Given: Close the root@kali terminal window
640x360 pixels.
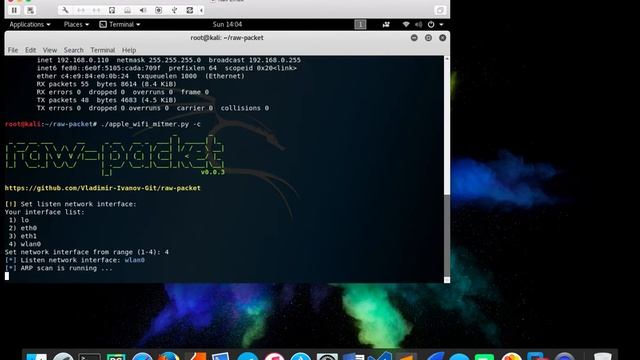Looking at the screenshot, I should click(x=442, y=38).
